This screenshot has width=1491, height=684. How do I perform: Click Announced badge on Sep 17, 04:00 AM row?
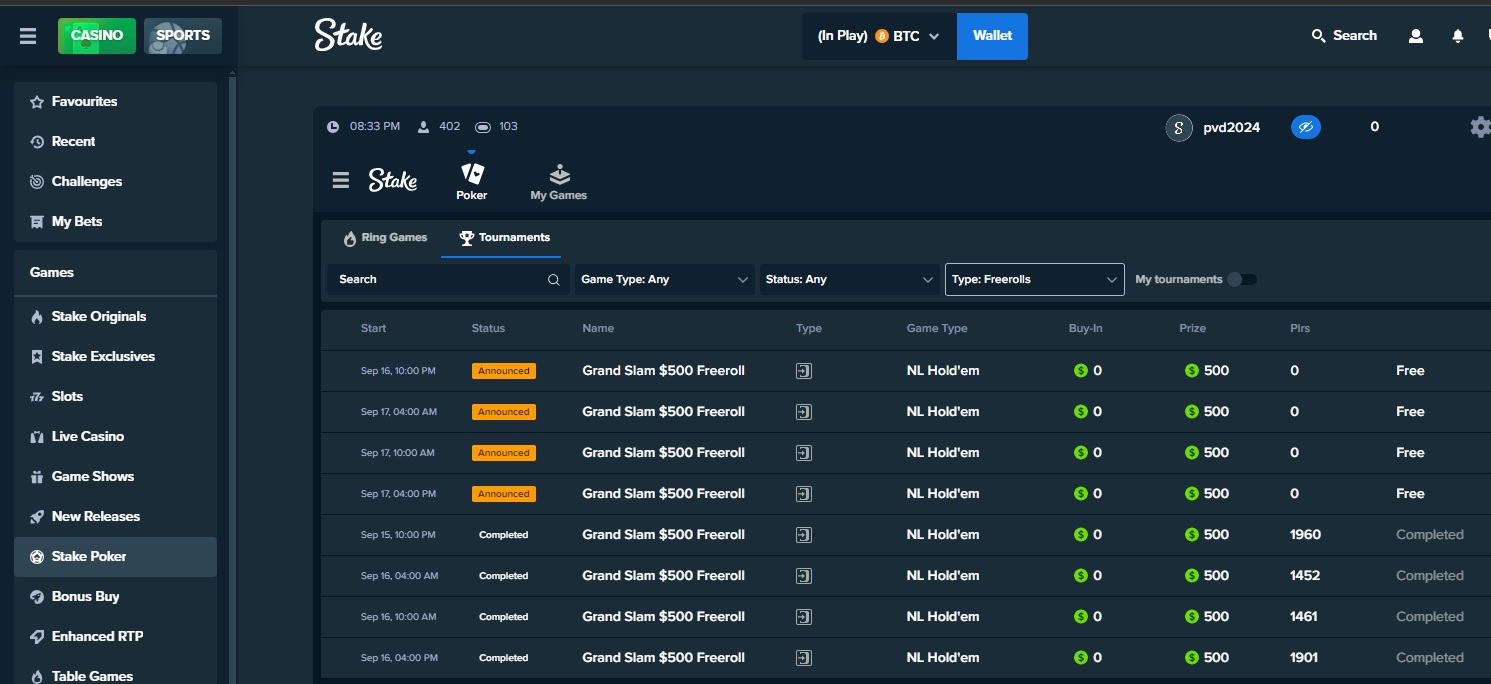(504, 412)
